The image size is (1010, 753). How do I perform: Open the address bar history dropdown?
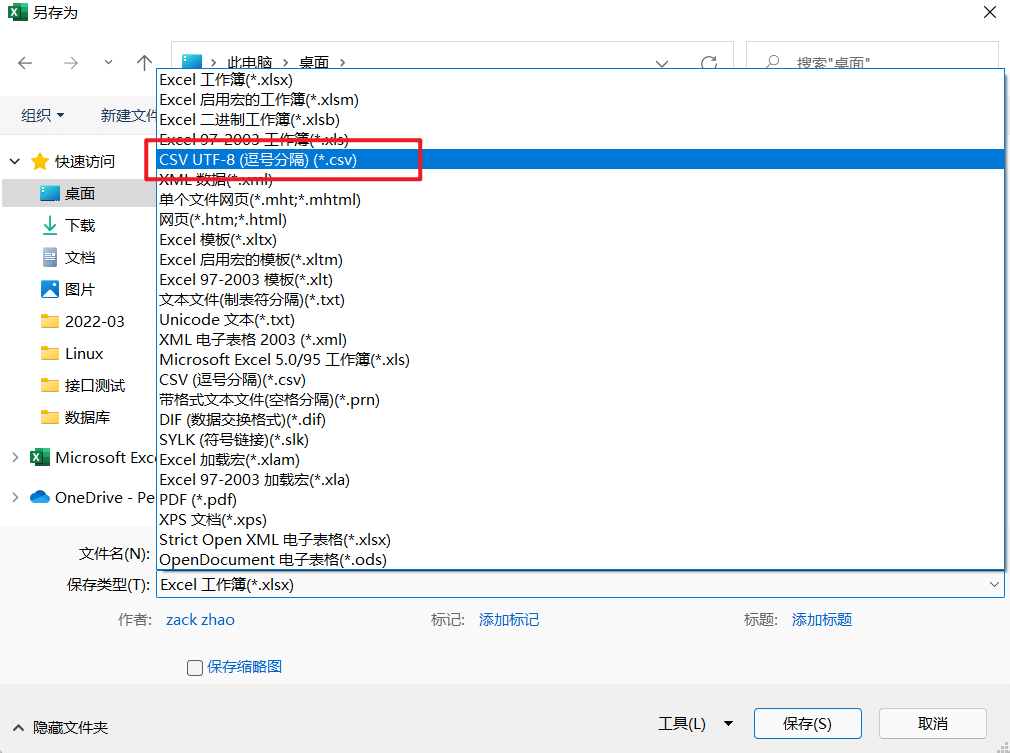(662, 63)
